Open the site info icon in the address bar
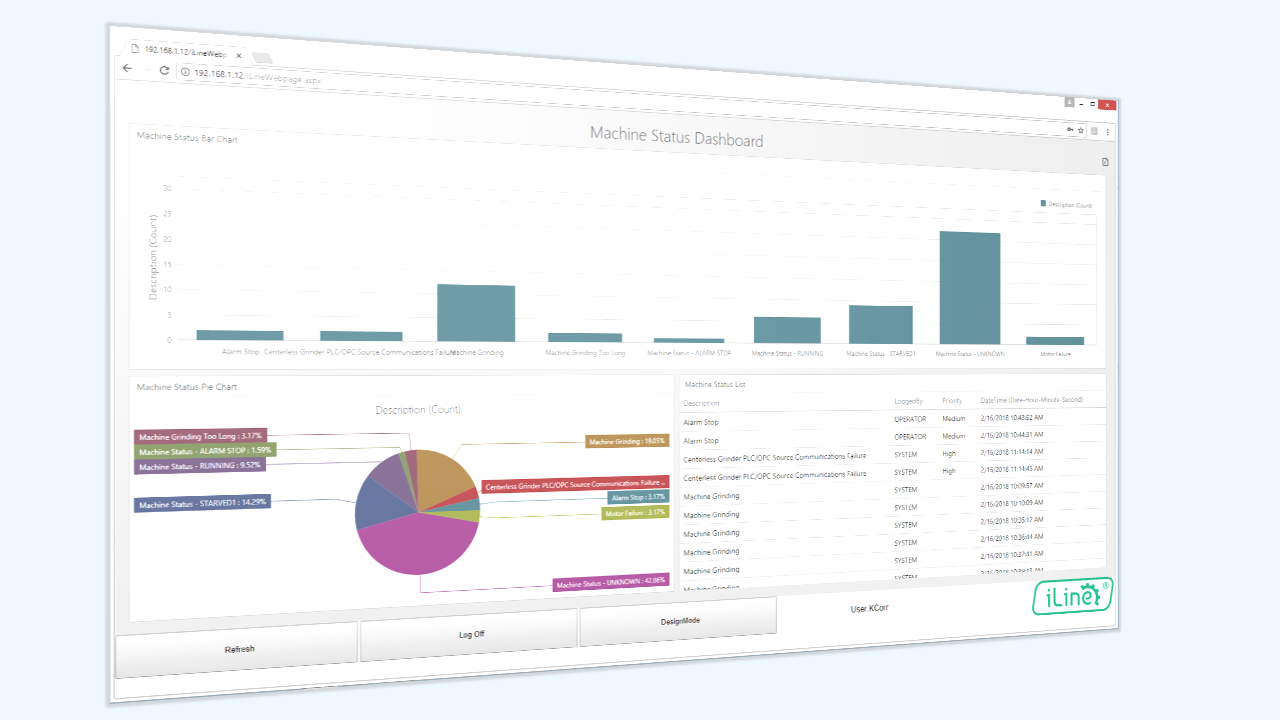This screenshot has height=720, width=1280. coord(187,70)
